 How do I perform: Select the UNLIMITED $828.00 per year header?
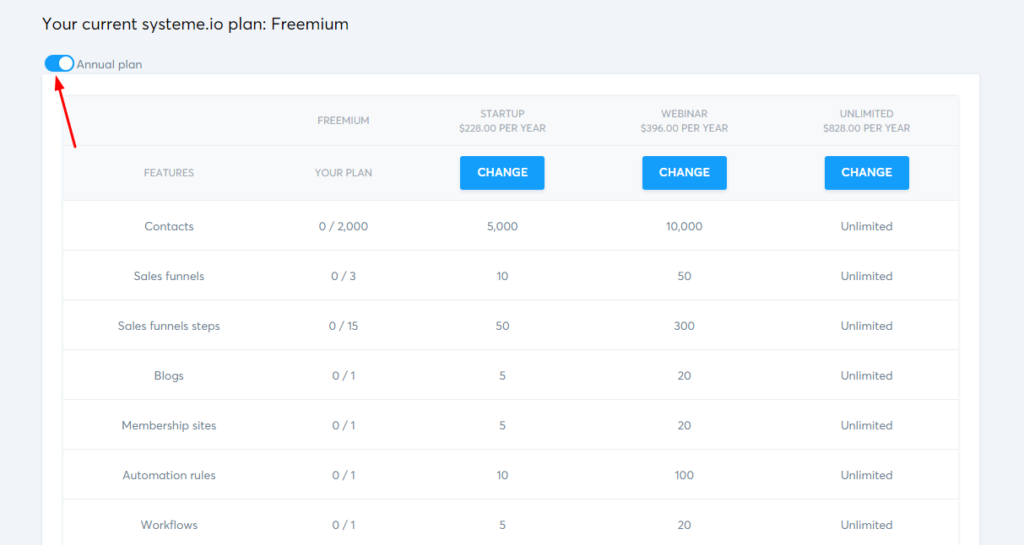(x=866, y=121)
